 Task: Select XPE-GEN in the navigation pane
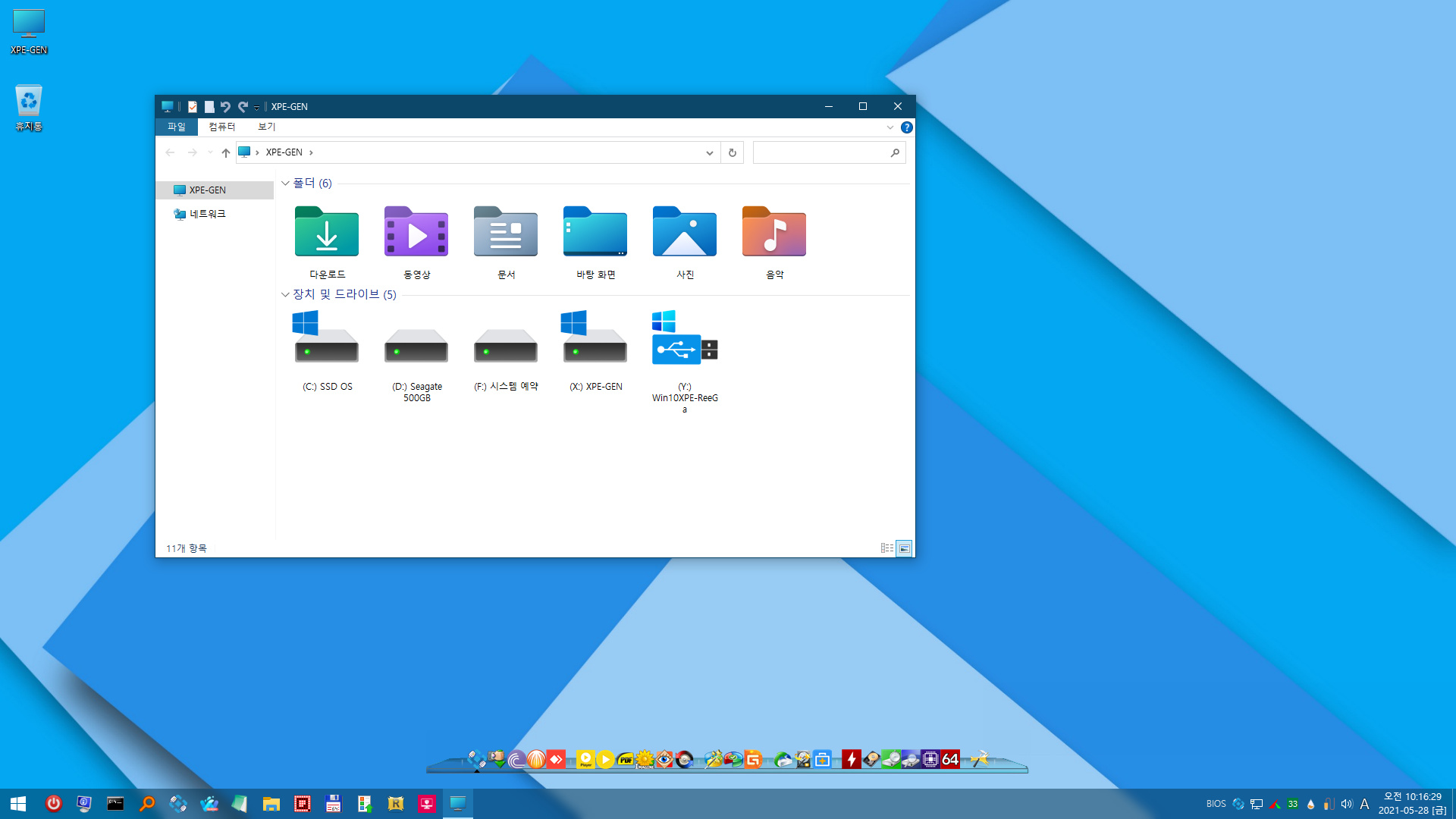[215, 190]
